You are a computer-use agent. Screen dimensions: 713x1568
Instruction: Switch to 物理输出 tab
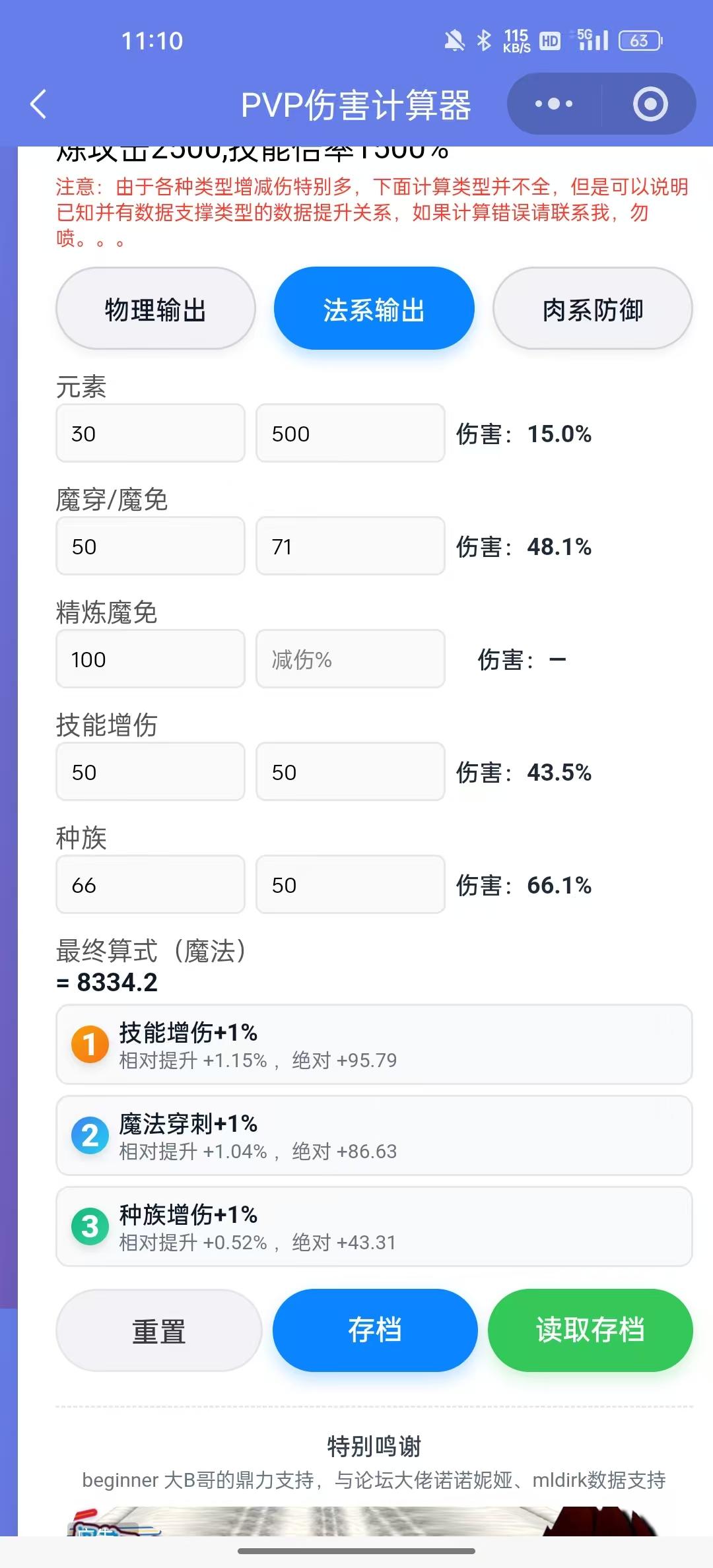pyautogui.click(x=156, y=309)
